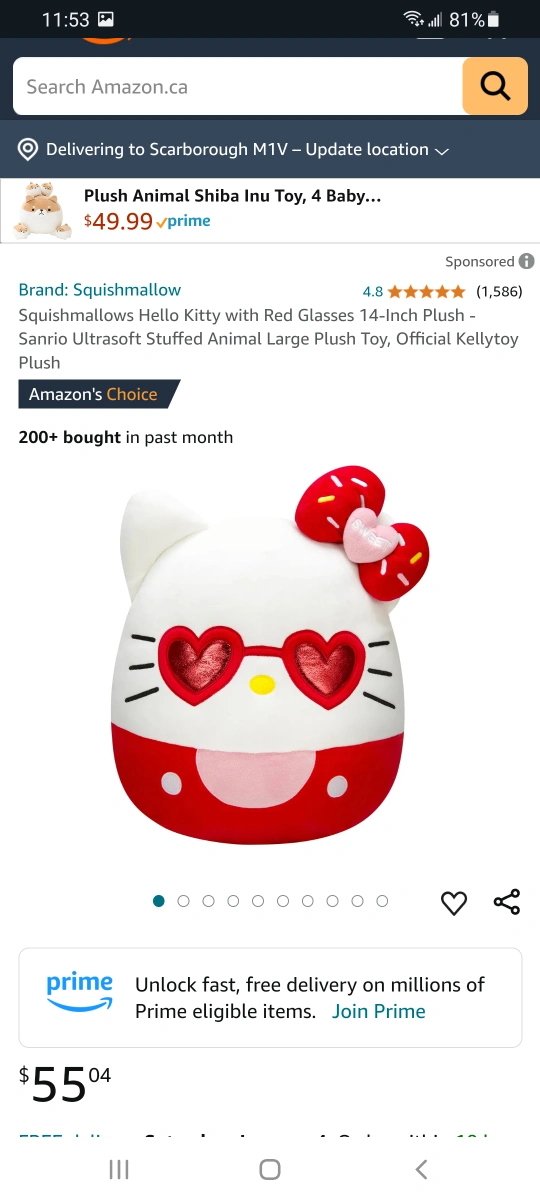Viewport: 540px width, 1200px height.
Task: Open the Join Prime link
Action: click(379, 1011)
